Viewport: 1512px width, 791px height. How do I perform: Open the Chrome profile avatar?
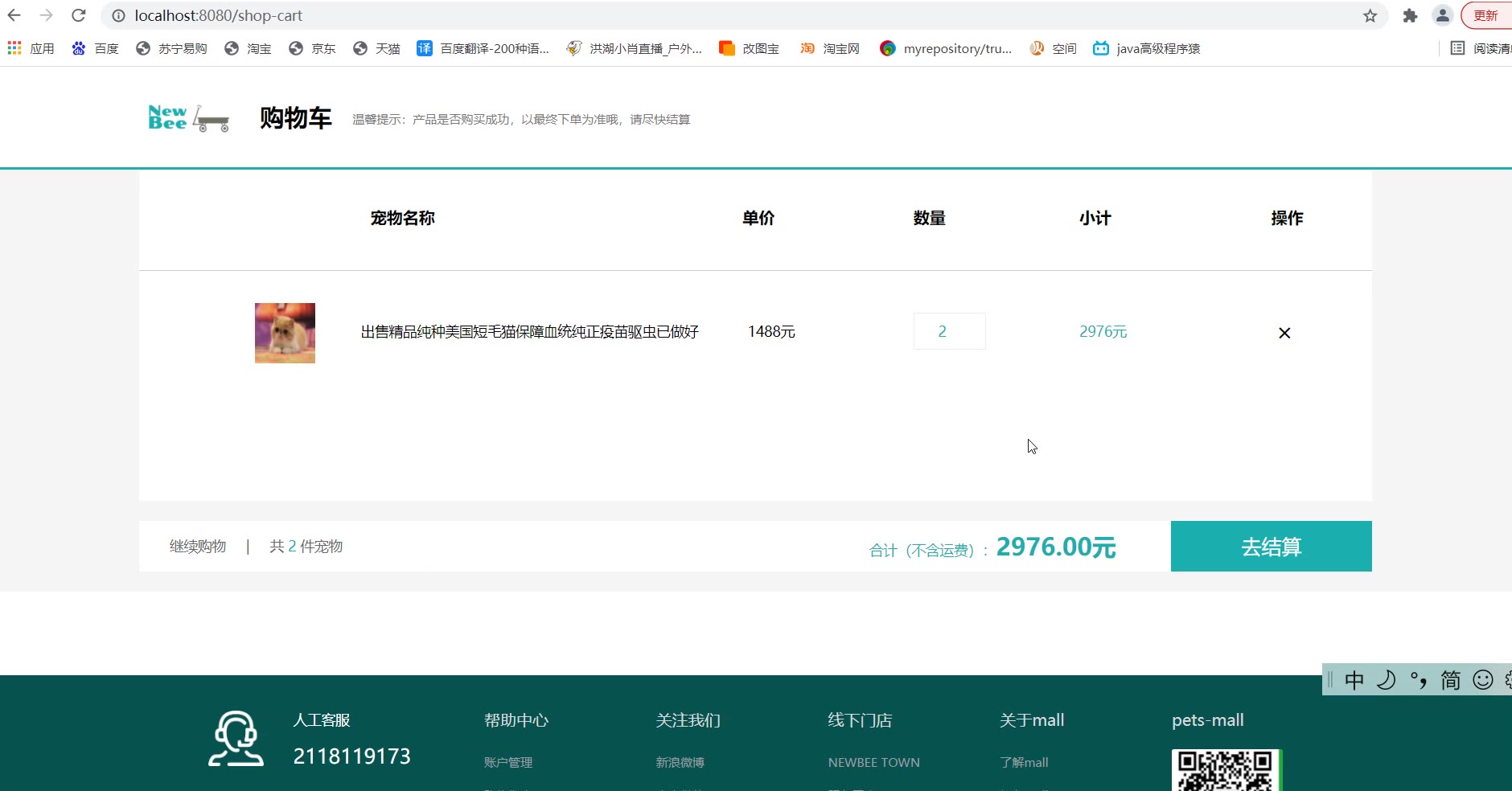click(1443, 15)
